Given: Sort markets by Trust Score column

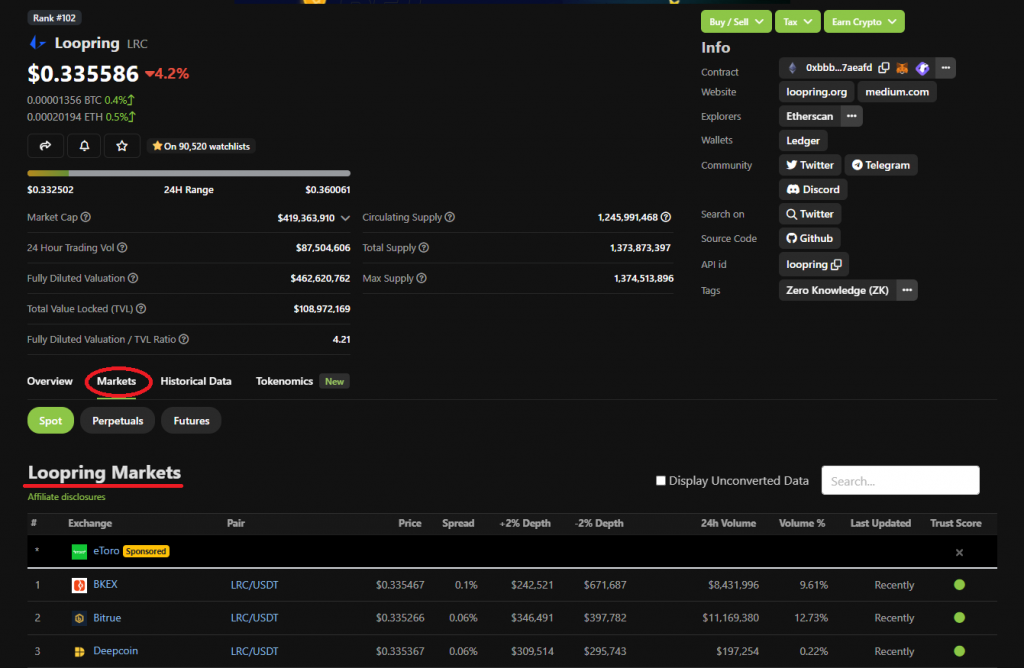Looking at the screenshot, I should click(955, 524).
